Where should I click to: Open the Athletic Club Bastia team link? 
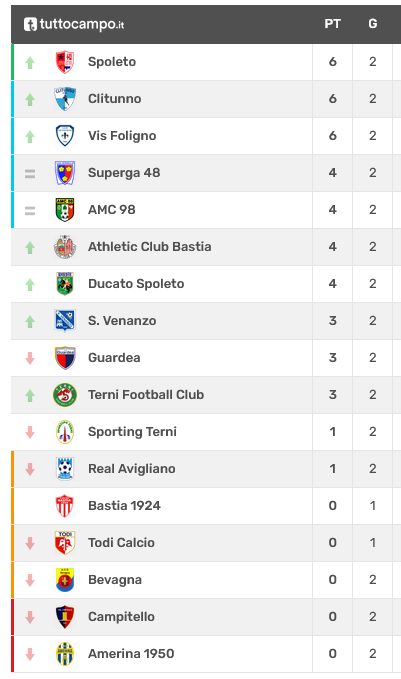[150, 247]
